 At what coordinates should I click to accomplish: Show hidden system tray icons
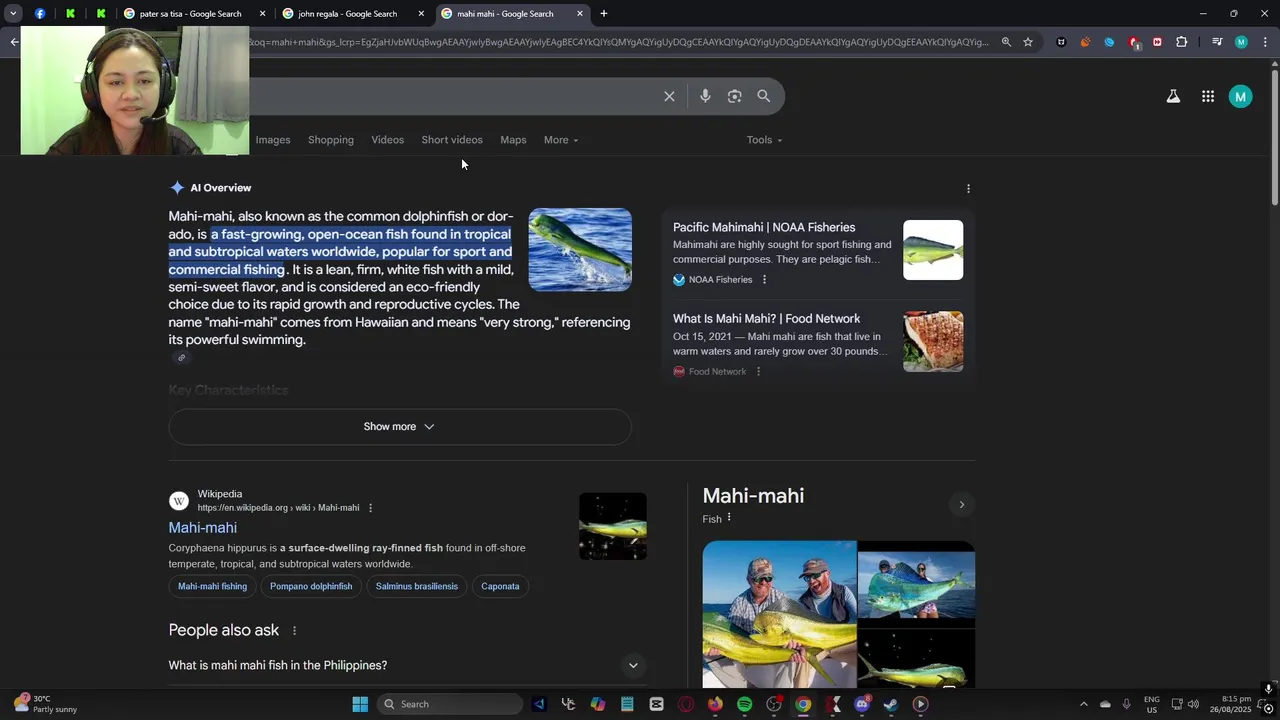(1083, 704)
